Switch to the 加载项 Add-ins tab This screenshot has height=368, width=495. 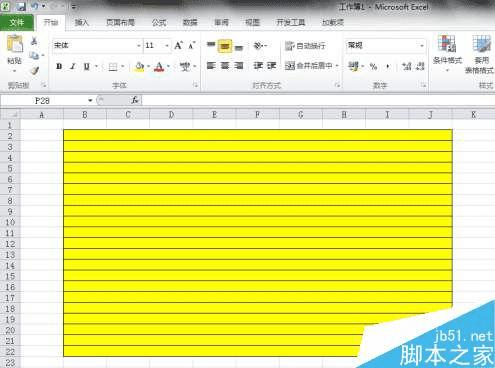pos(333,23)
